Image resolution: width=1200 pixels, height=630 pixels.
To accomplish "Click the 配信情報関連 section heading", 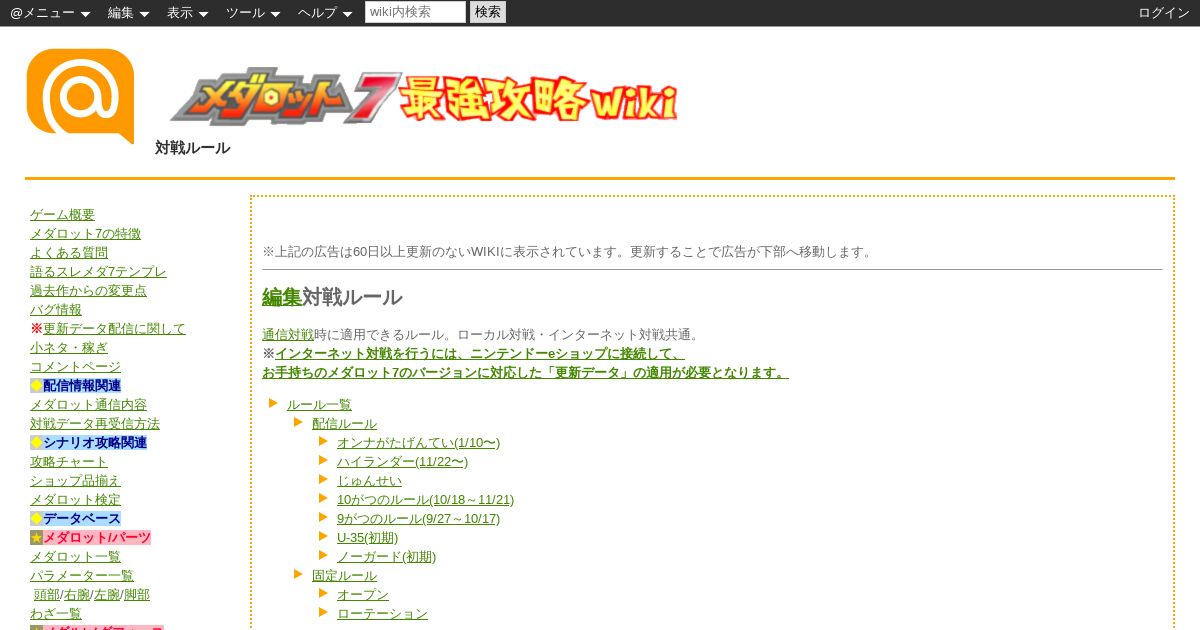I will coord(82,386).
